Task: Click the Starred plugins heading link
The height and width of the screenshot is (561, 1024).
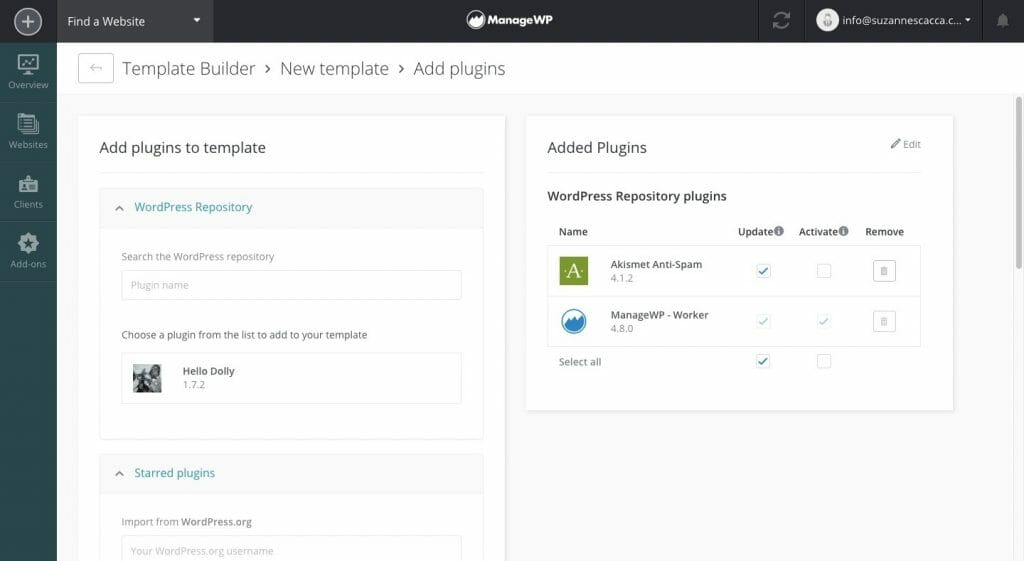Action: pyautogui.click(x=174, y=473)
